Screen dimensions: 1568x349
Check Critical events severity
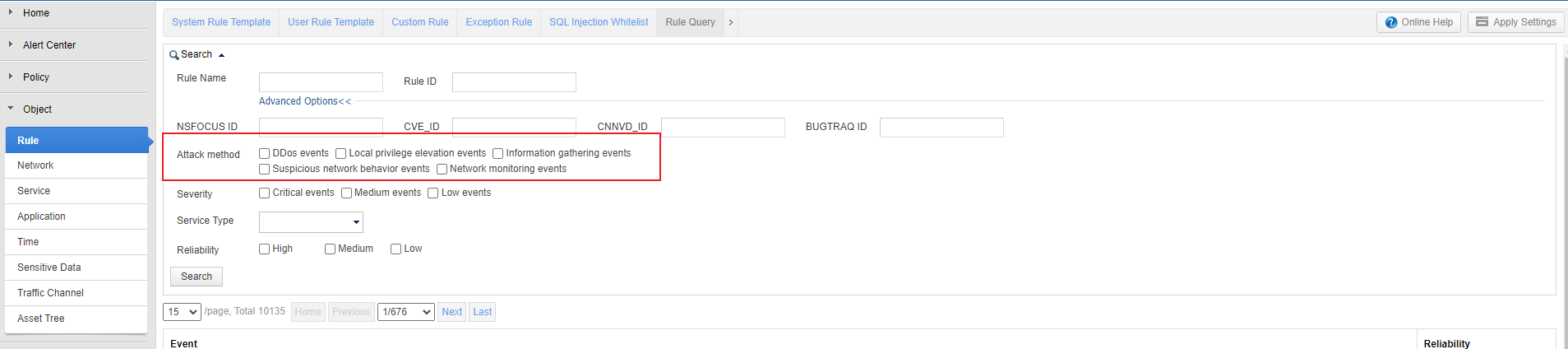coord(265,193)
